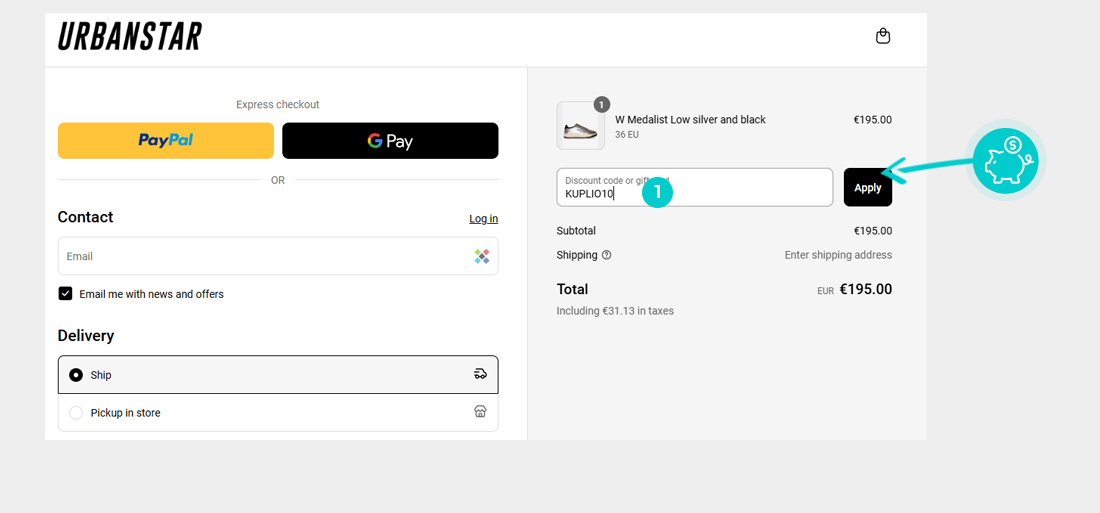Click the W Medalist Low sneaker thumbnail
The height and width of the screenshot is (513, 1100).
(580, 127)
